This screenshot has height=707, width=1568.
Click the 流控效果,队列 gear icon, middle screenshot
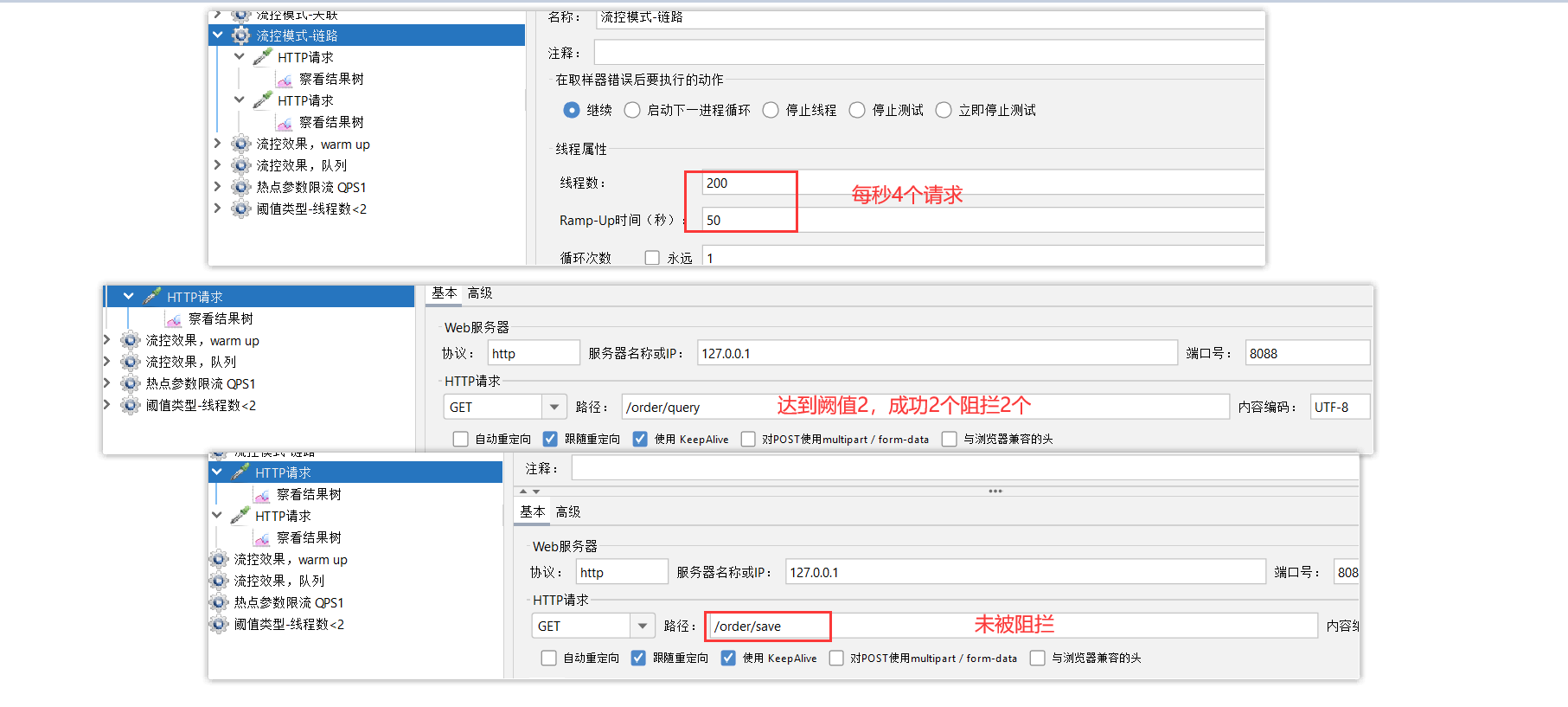point(131,362)
